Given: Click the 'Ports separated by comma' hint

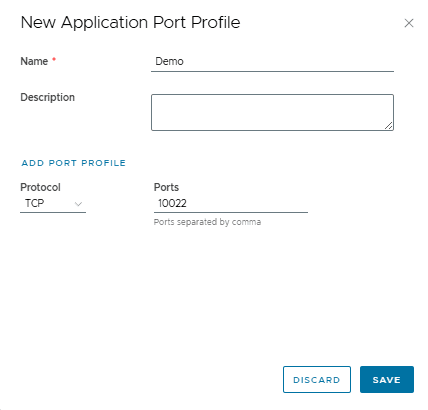Looking at the screenshot, I should point(207,222).
